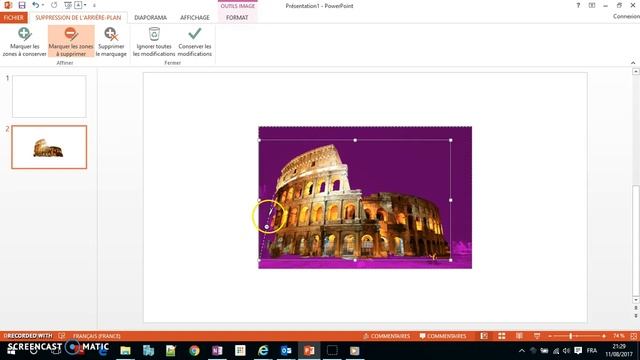Click the PowerPoint application icon in title bar
Image resolution: width=640 pixels, height=360 pixels.
coord(8,5)
